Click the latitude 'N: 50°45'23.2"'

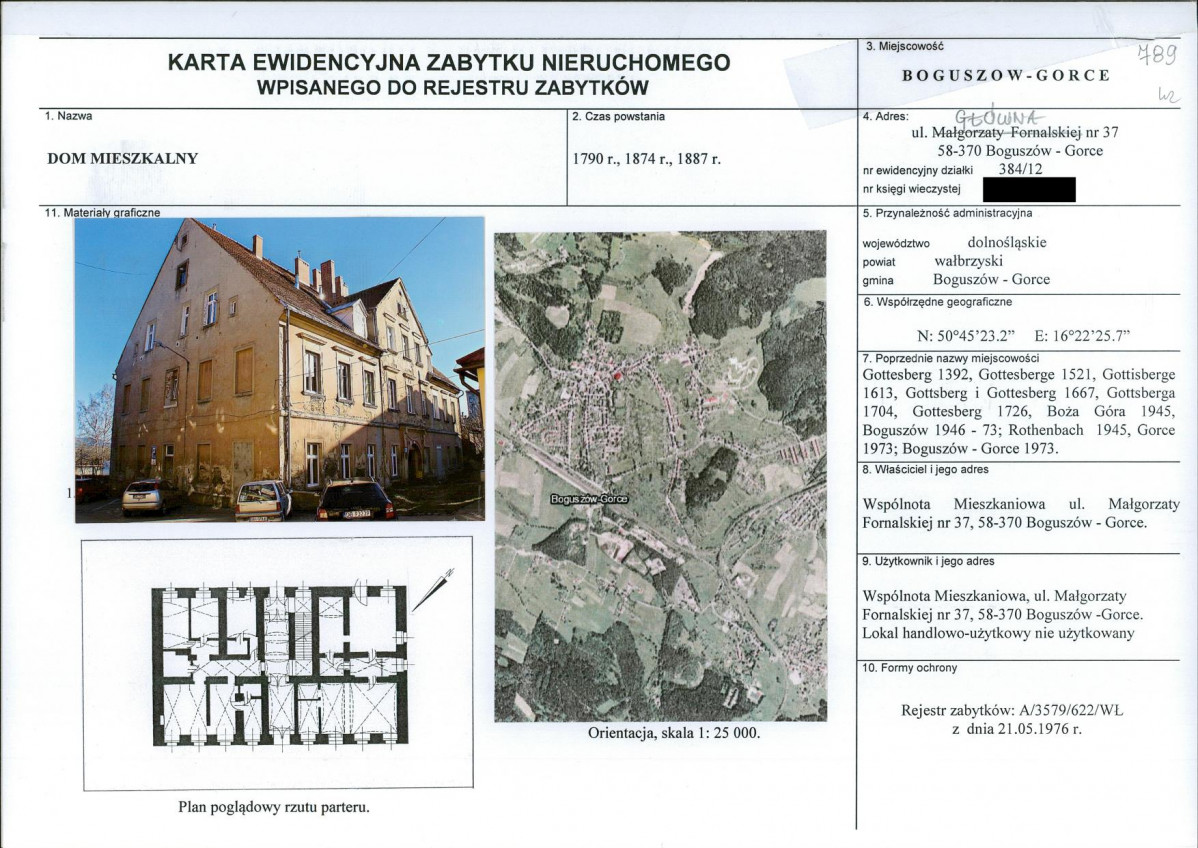point(965,336)
